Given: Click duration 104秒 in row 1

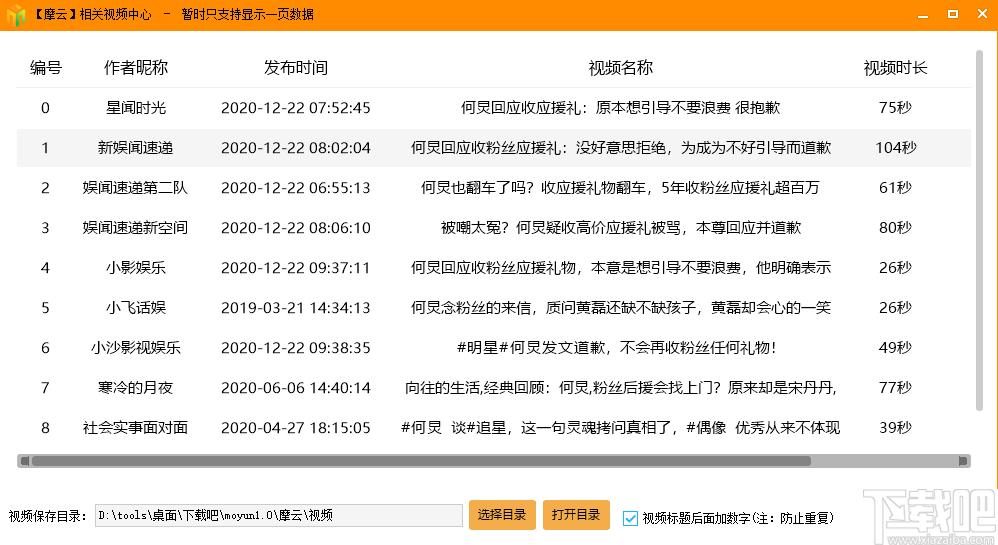Looking at the screenshot, I should 895,148.
